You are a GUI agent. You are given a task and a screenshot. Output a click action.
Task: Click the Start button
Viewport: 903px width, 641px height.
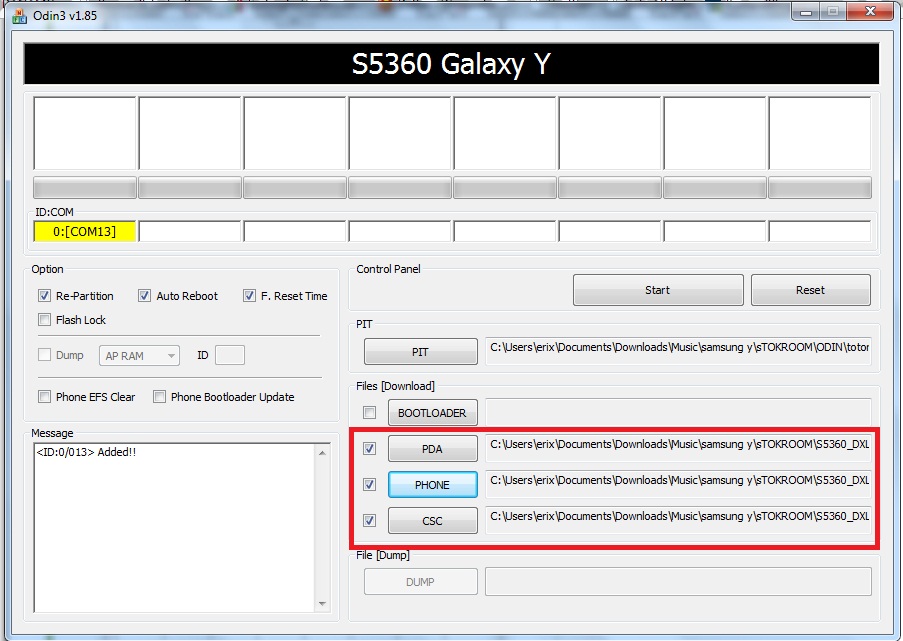(658, 290)
